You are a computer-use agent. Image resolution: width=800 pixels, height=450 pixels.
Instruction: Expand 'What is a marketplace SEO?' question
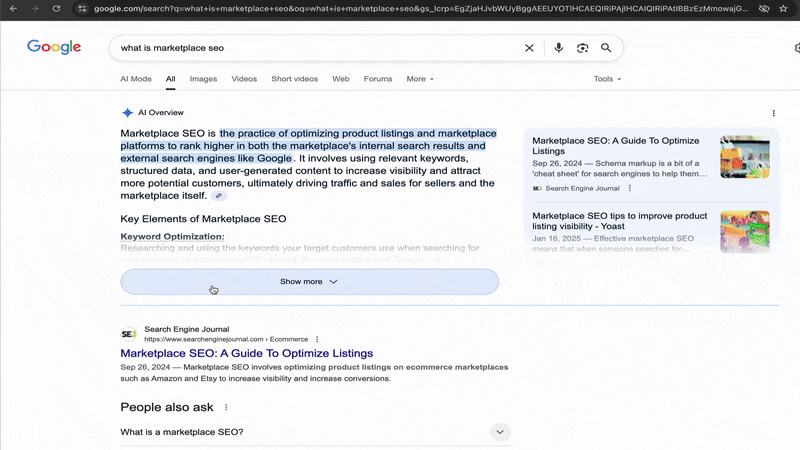[x=499, y=432]
